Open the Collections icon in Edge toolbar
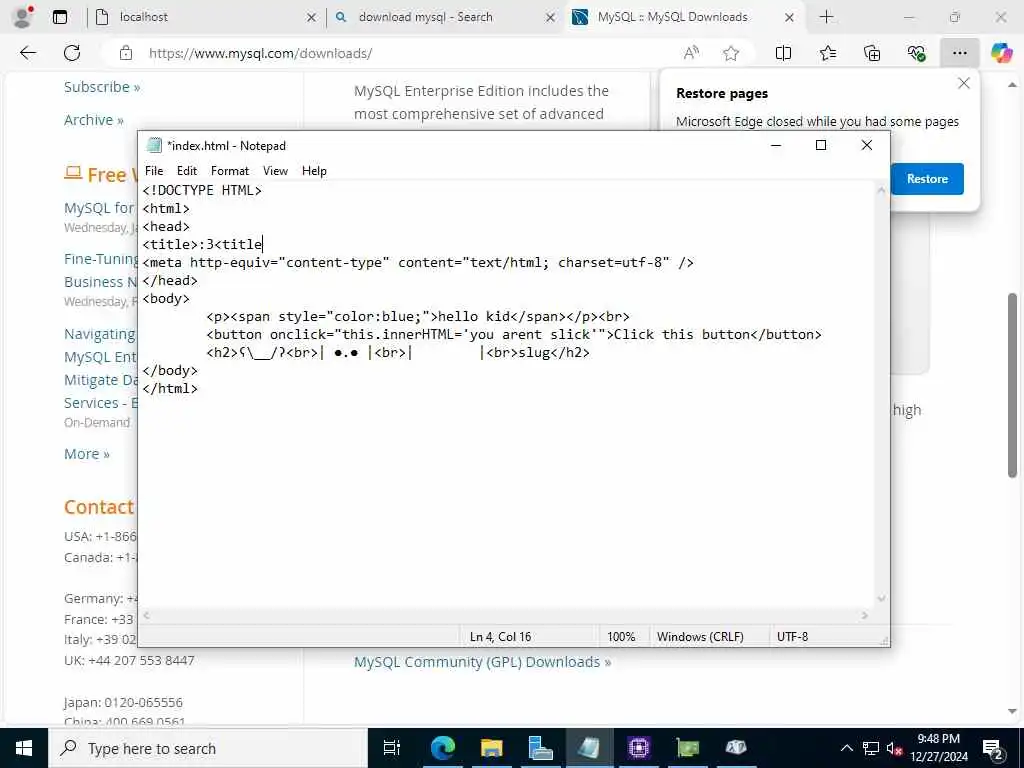1024x768 pixels. coord(872,53)
